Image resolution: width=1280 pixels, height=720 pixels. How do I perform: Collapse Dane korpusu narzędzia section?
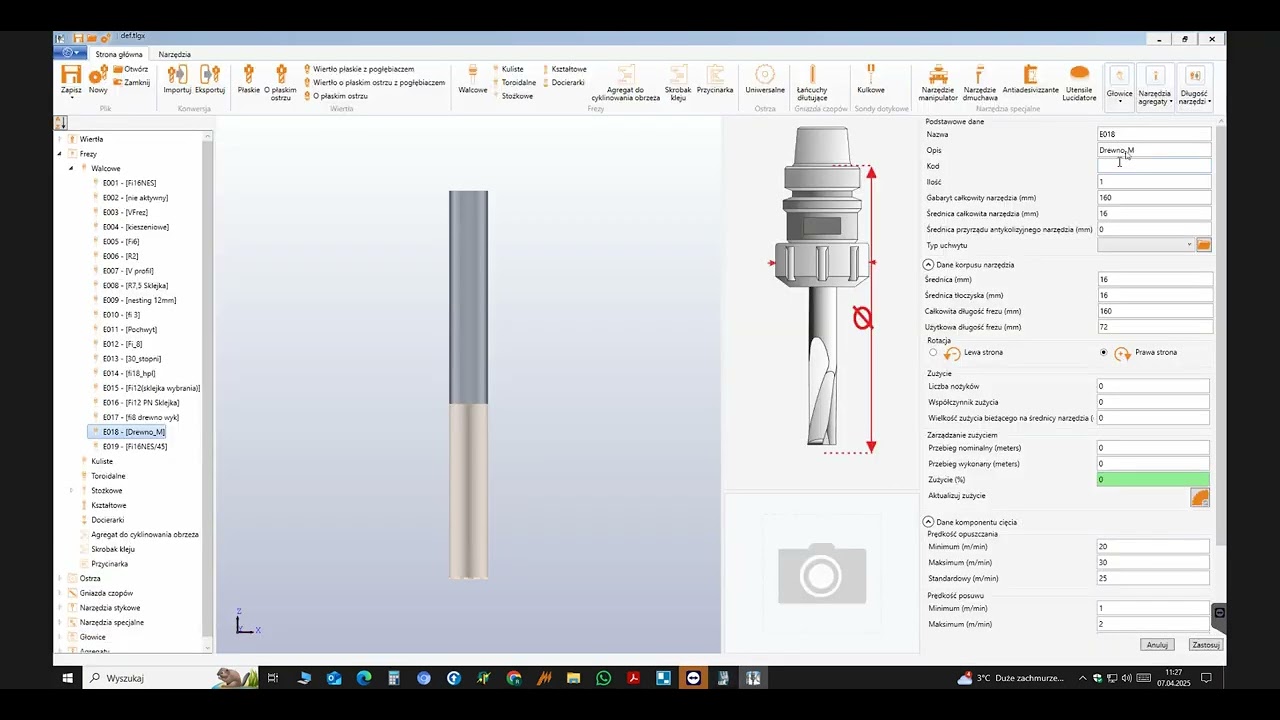coord(928,265)
